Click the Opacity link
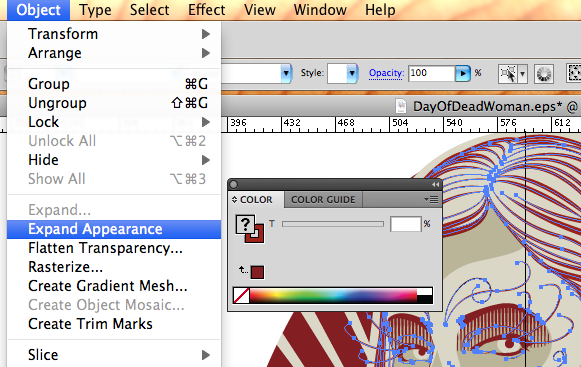 point(386,73)
